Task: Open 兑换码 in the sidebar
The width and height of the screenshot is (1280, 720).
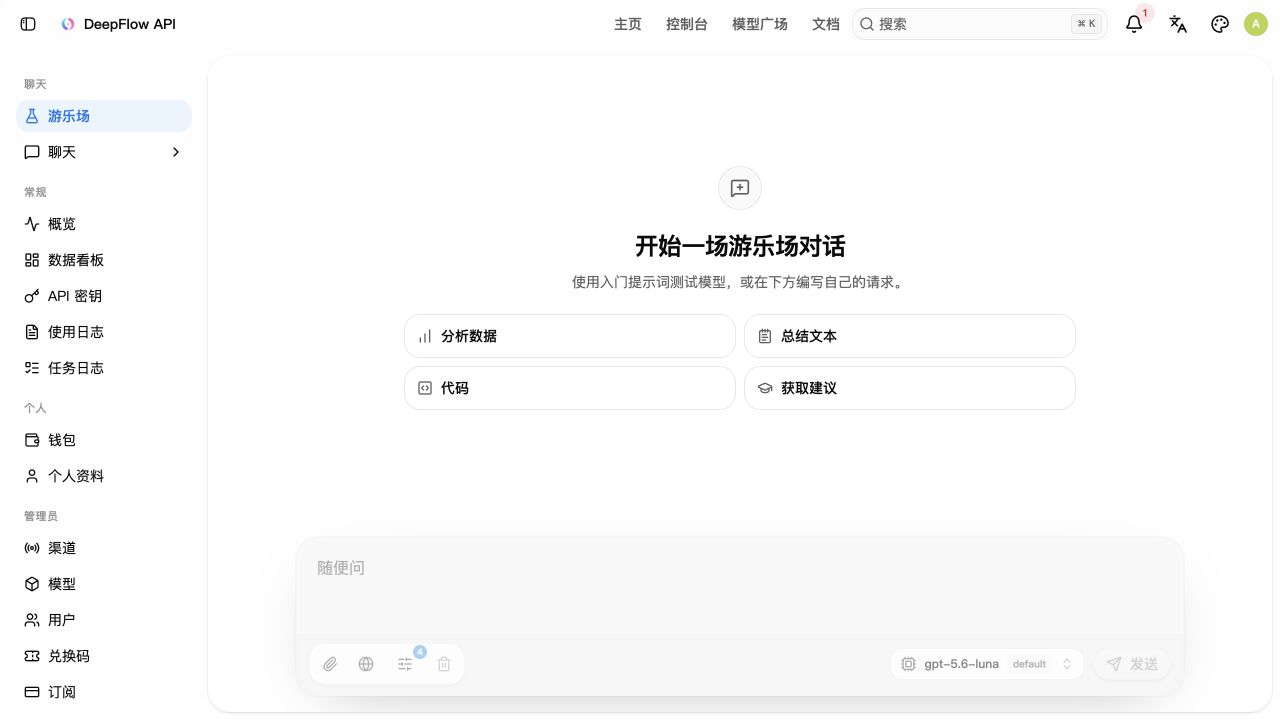Action: (104, 656)
